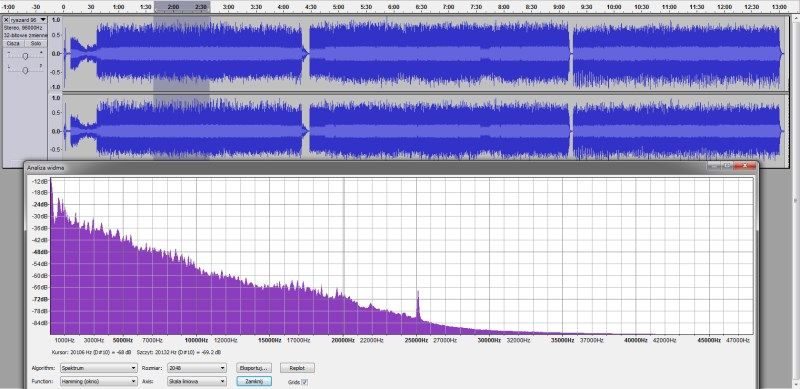Viewport: 800px width, 389px height.
Task: Click the 10000Hz frequency axis label
Action: (196, 340)
